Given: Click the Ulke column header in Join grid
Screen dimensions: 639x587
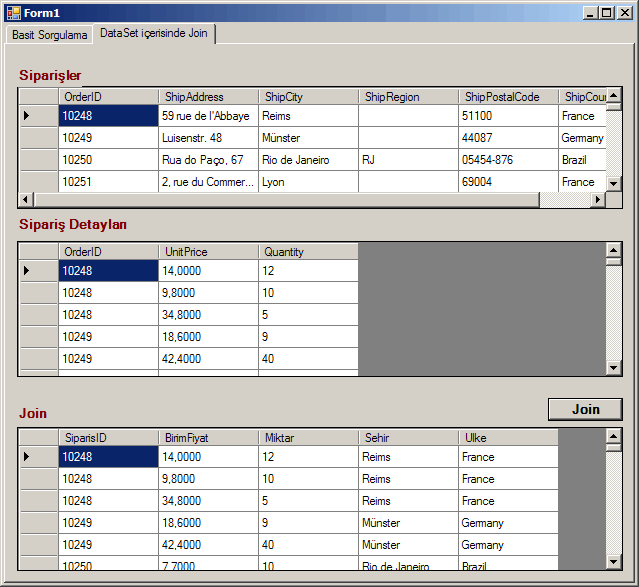Looking at the screenshot, I should click(x=508, y=438).
